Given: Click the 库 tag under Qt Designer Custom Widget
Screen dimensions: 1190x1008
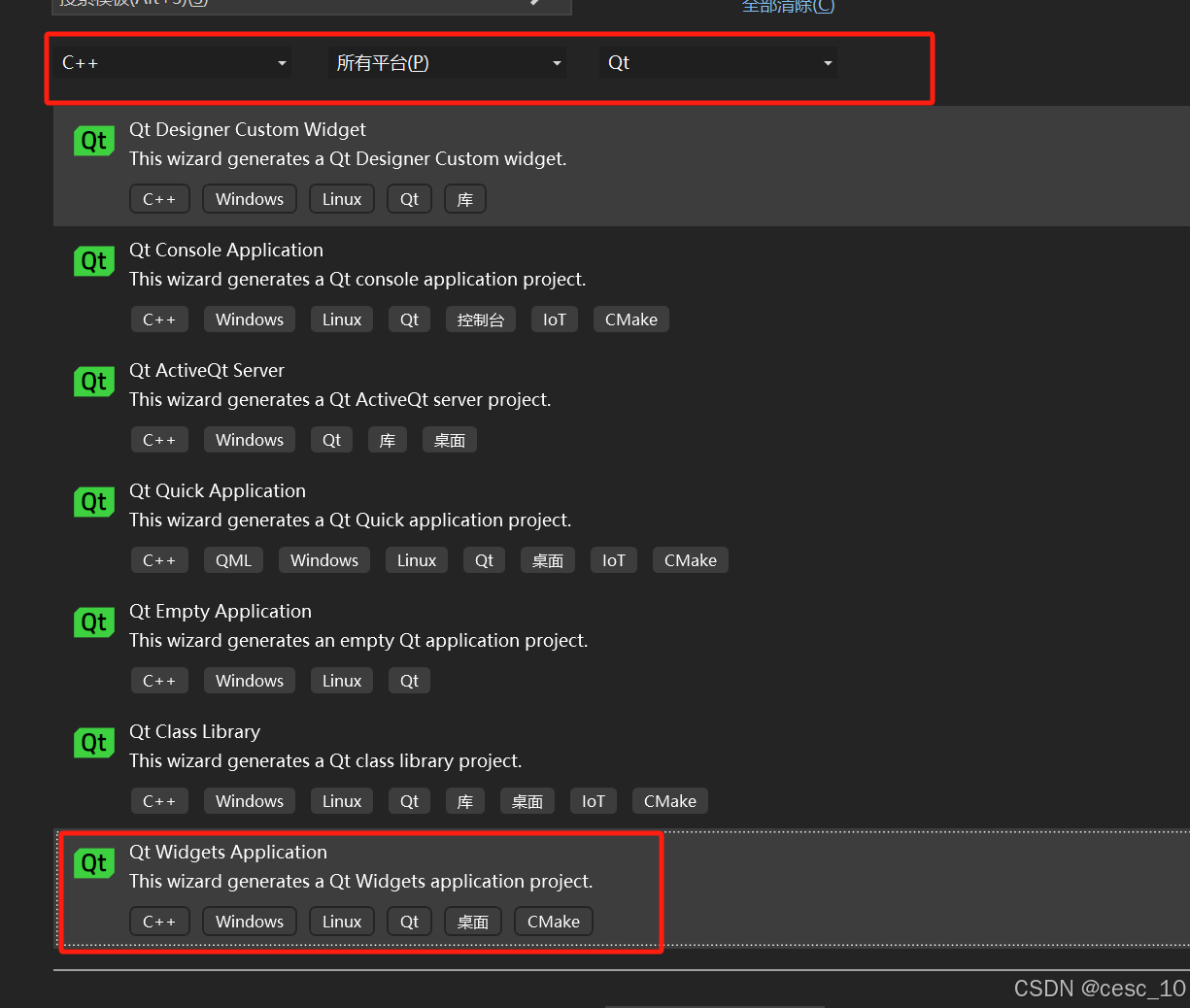Looking at the screenshot, I should click(x=465, y=199).
